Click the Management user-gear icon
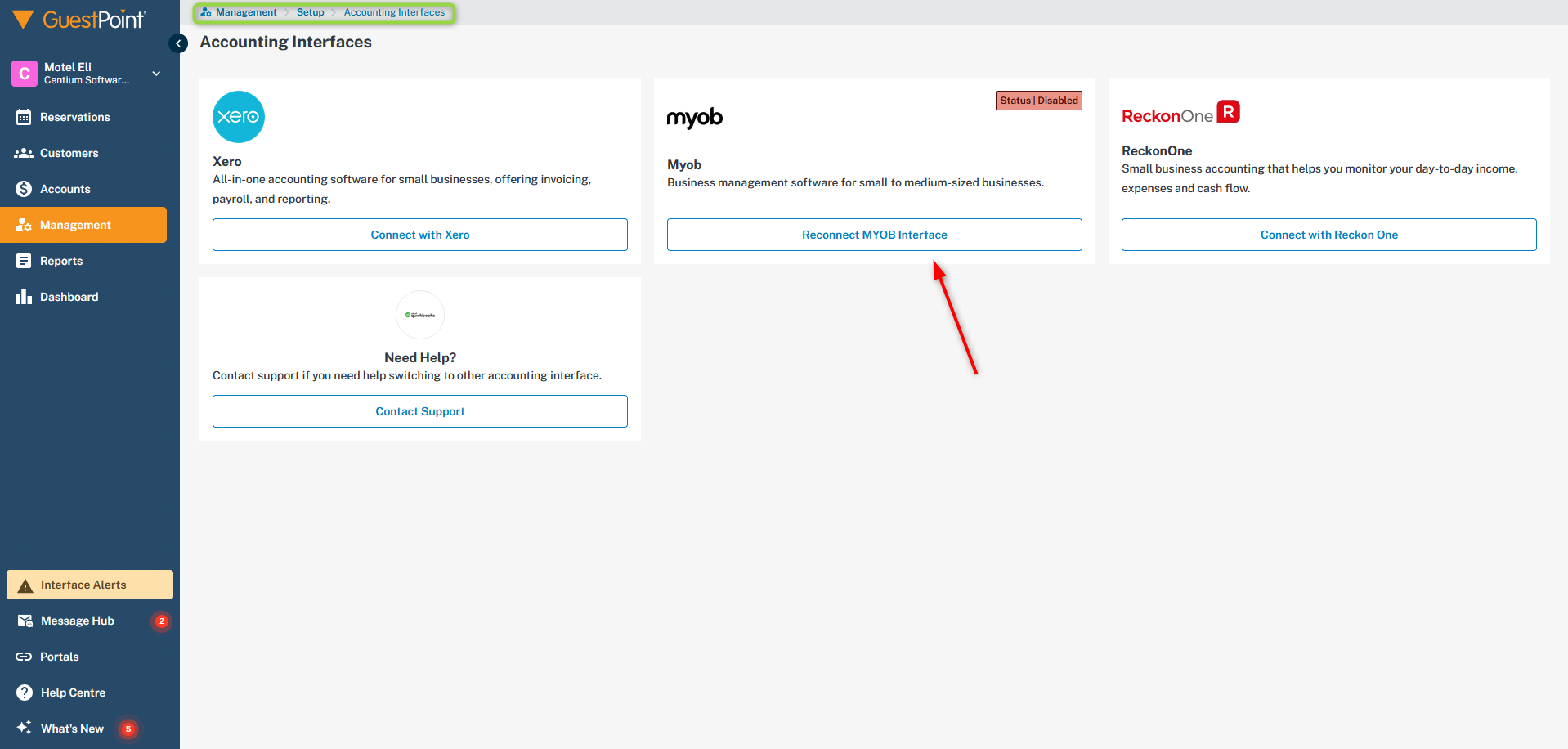The image size is (1568, 749). [x=24, y=225]
